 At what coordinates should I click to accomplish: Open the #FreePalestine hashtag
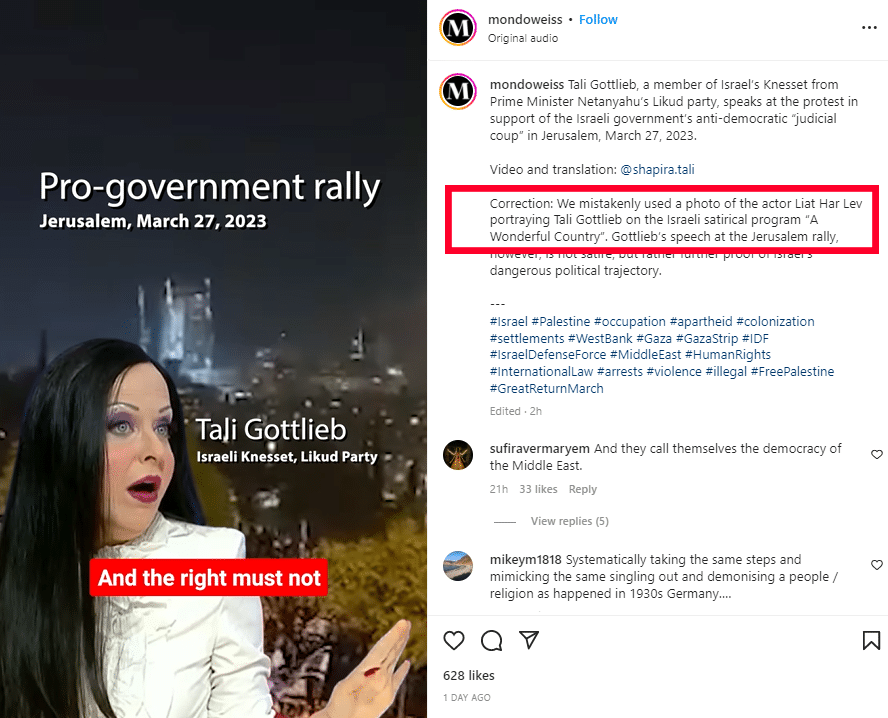tap(792, 371)
